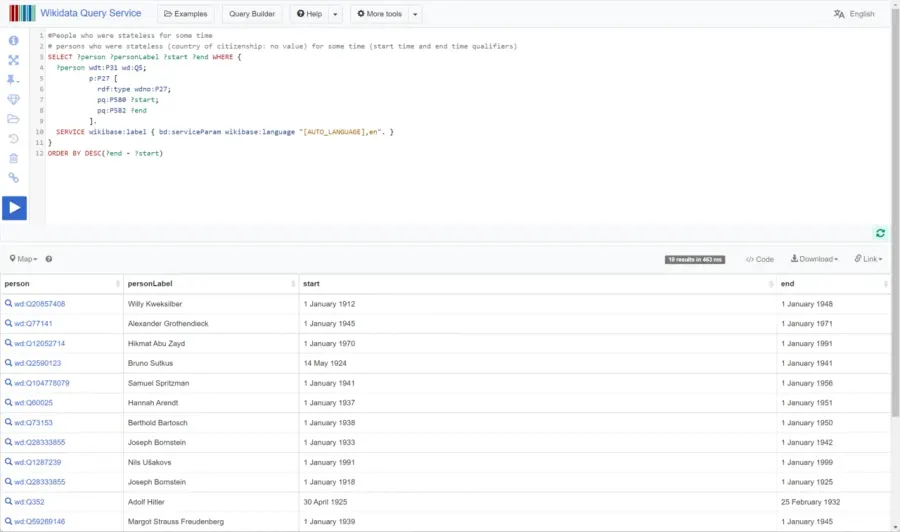
Task: Open link wd:Q77141
Action: tap(33, 324)
